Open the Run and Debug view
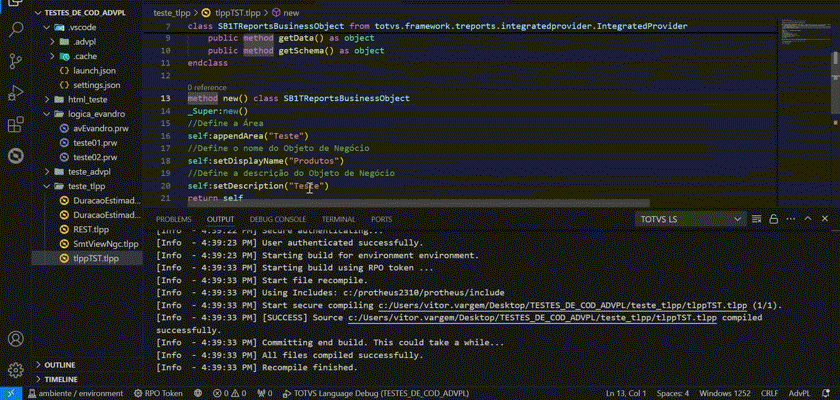 [x=16, y=93]
